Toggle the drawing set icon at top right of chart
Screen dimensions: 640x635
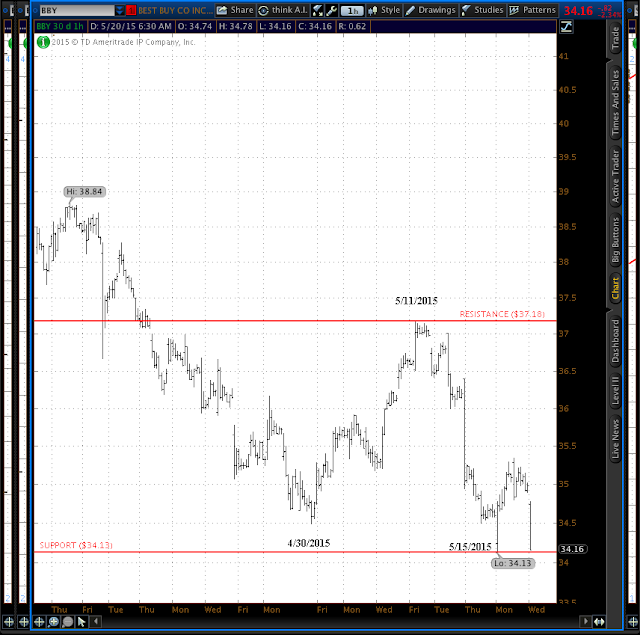point(566,27)
